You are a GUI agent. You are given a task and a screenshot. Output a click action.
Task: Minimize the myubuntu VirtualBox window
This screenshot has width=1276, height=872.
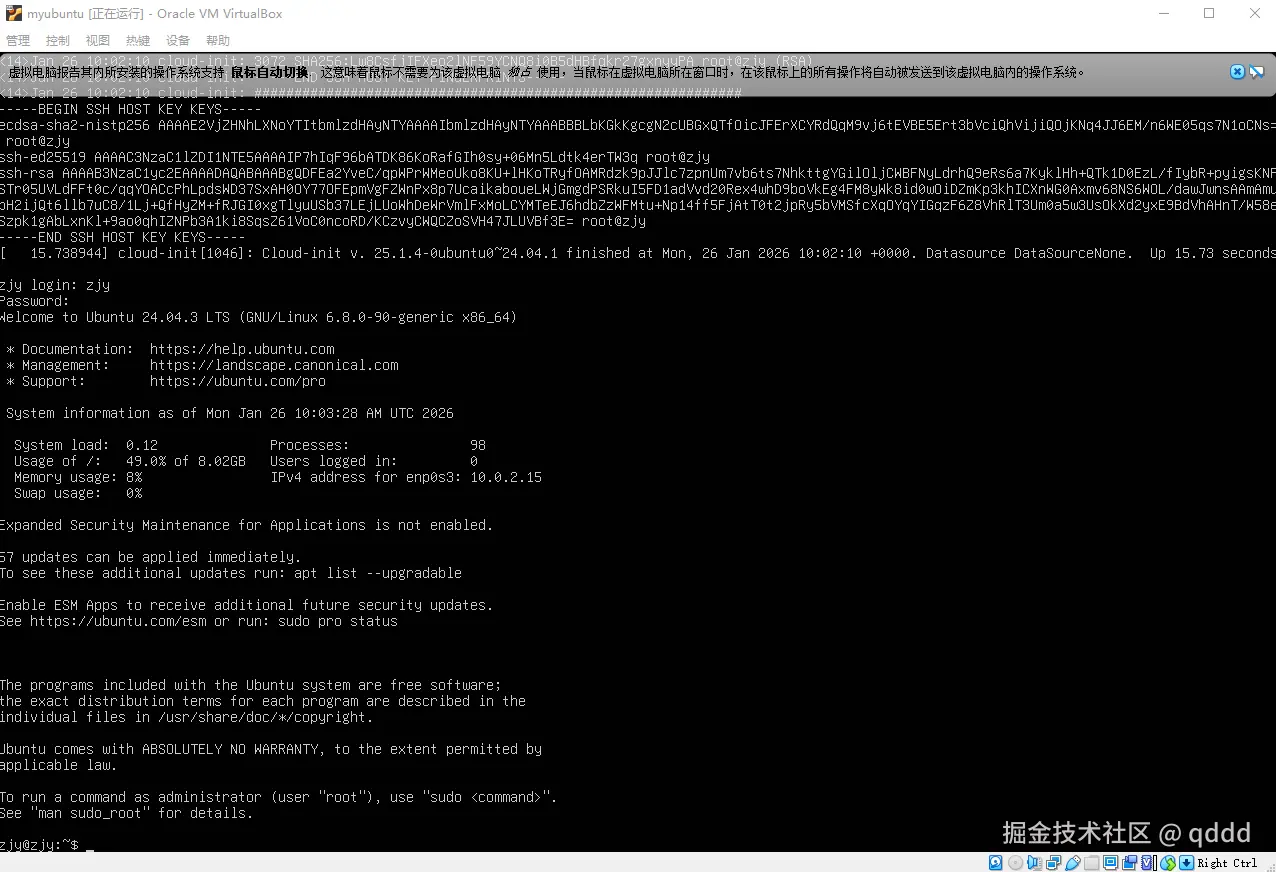coord(1163,13)
